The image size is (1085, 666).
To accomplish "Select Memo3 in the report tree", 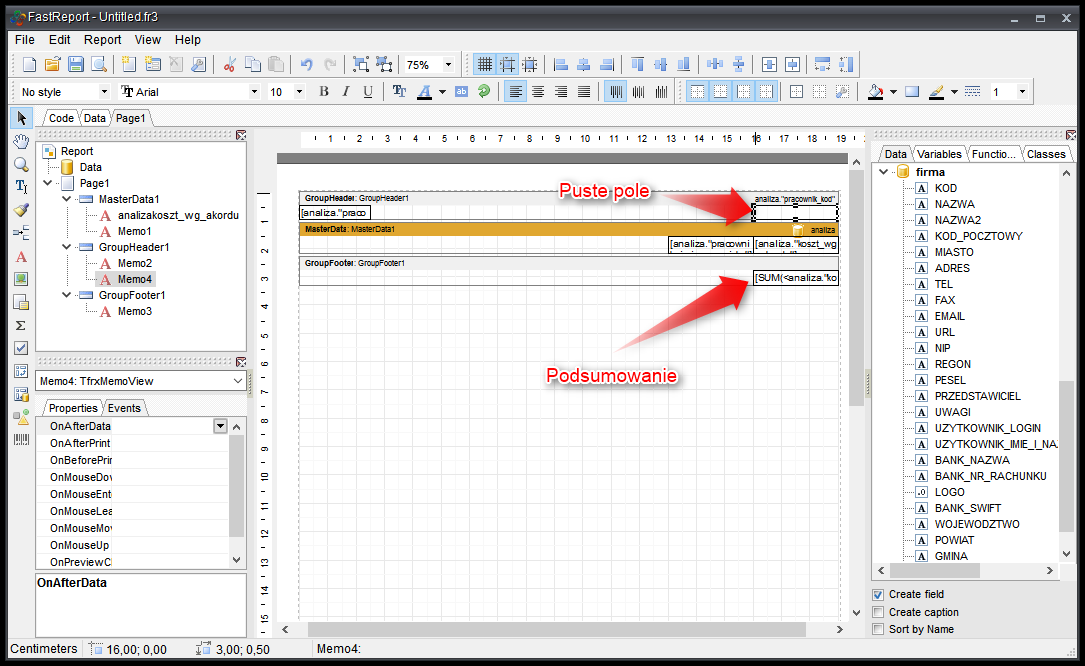I will [134, 311].
